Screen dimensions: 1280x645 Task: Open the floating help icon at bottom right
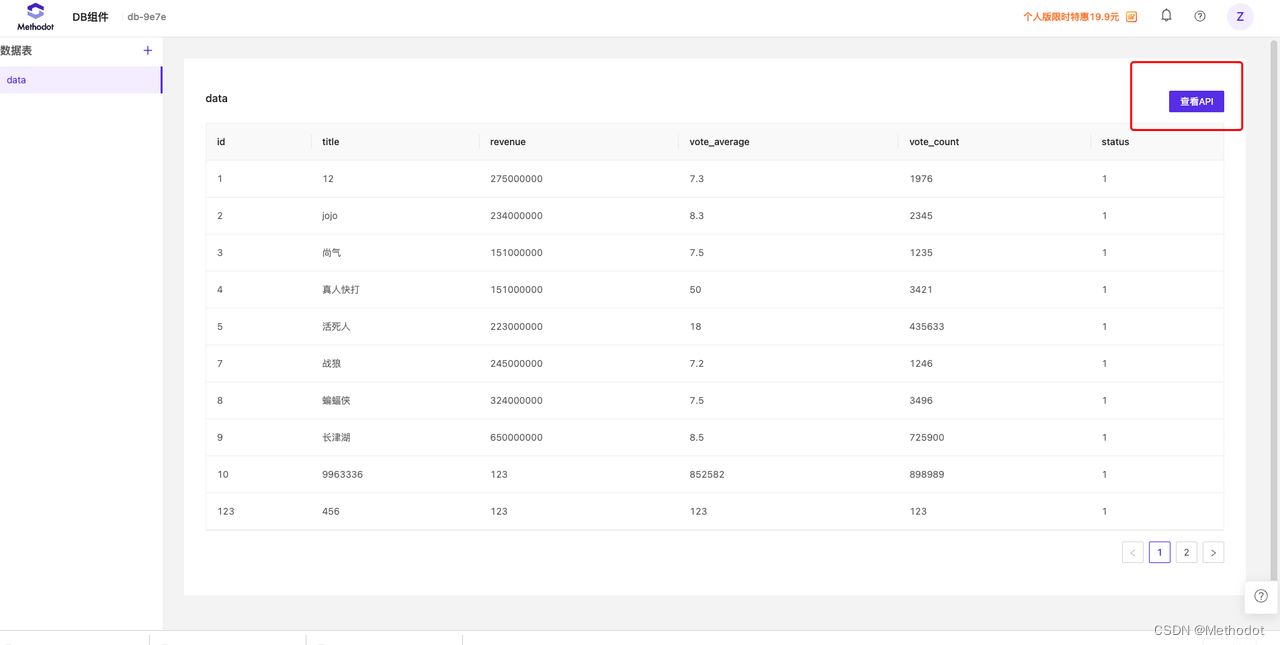click(x=1261, y=596)
